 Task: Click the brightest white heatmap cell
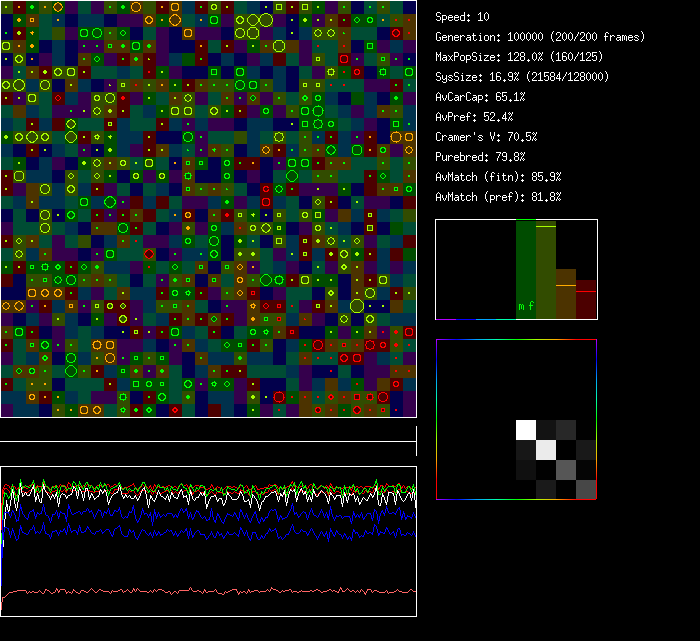pos(526,430)
